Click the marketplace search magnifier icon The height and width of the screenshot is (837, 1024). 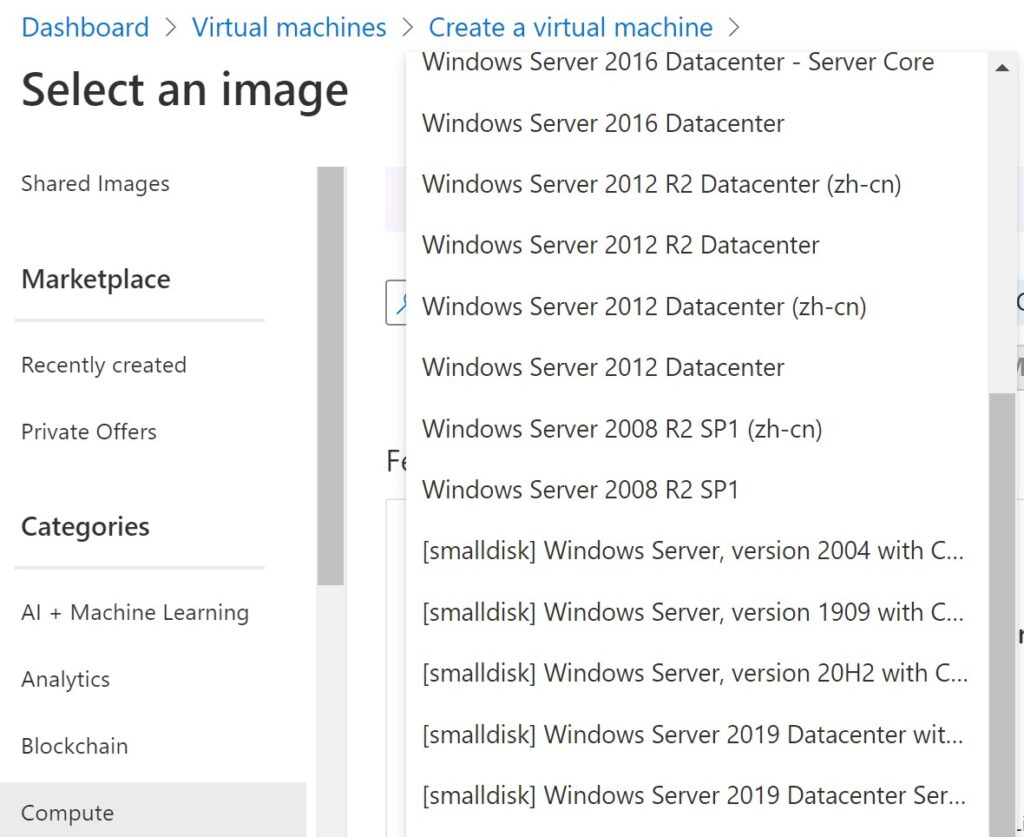click(x=400, y=302)
